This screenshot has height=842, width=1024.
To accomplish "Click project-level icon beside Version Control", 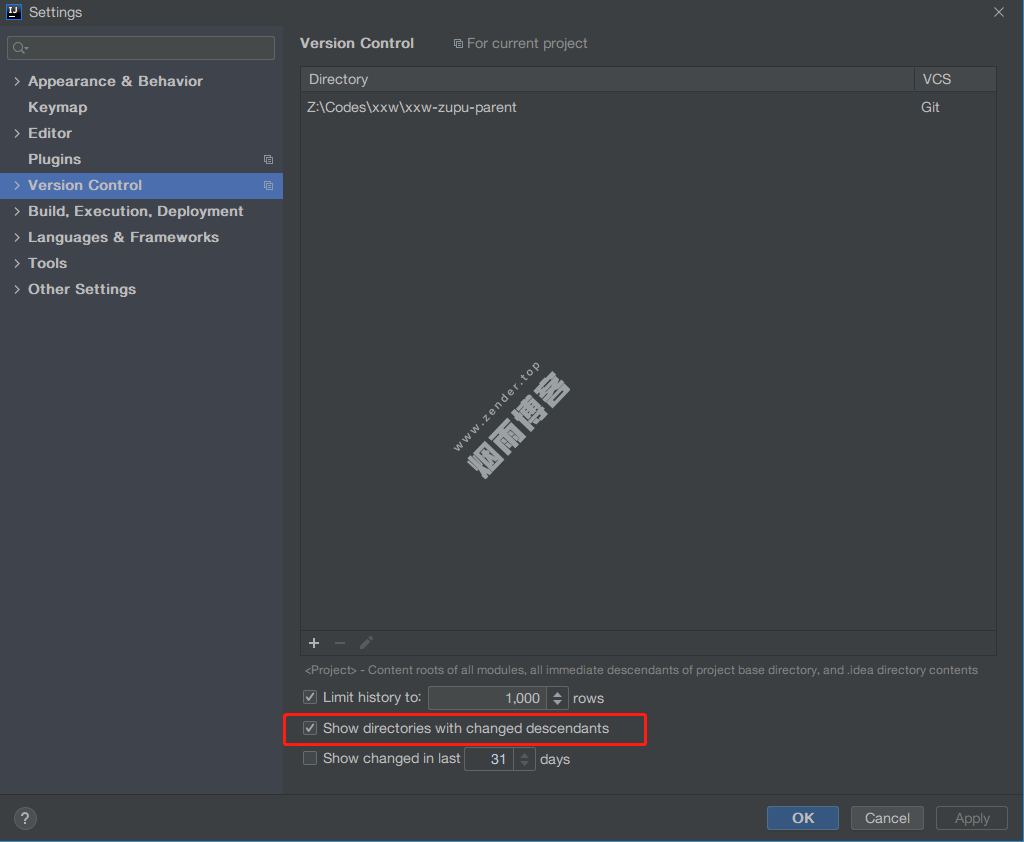I will pyautogui.click(x=268, y=185).
